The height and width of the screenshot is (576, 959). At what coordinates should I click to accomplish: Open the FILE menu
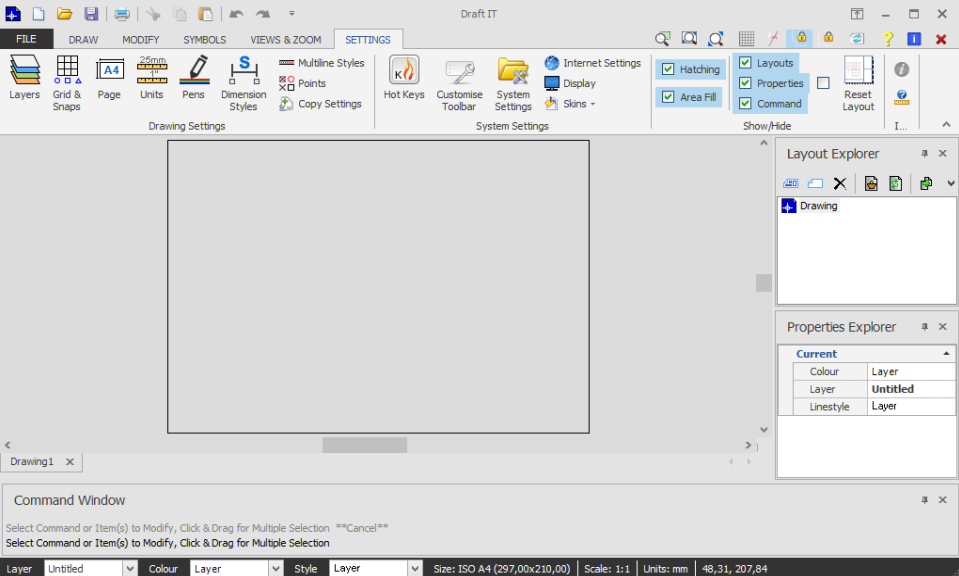click(x=26, y=39)
